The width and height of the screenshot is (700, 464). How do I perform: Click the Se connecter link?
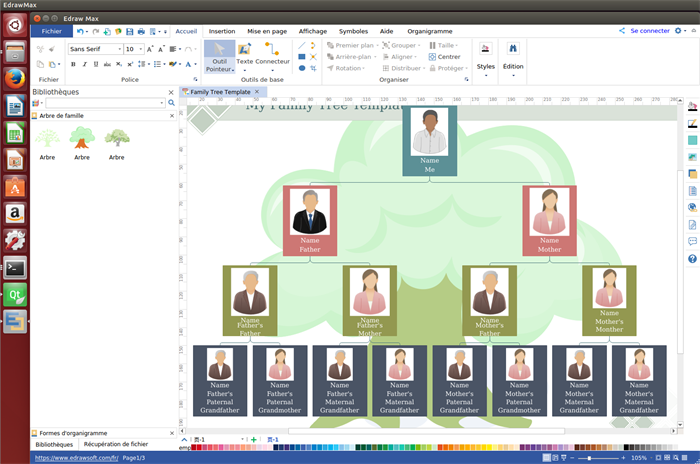(650, 31)
